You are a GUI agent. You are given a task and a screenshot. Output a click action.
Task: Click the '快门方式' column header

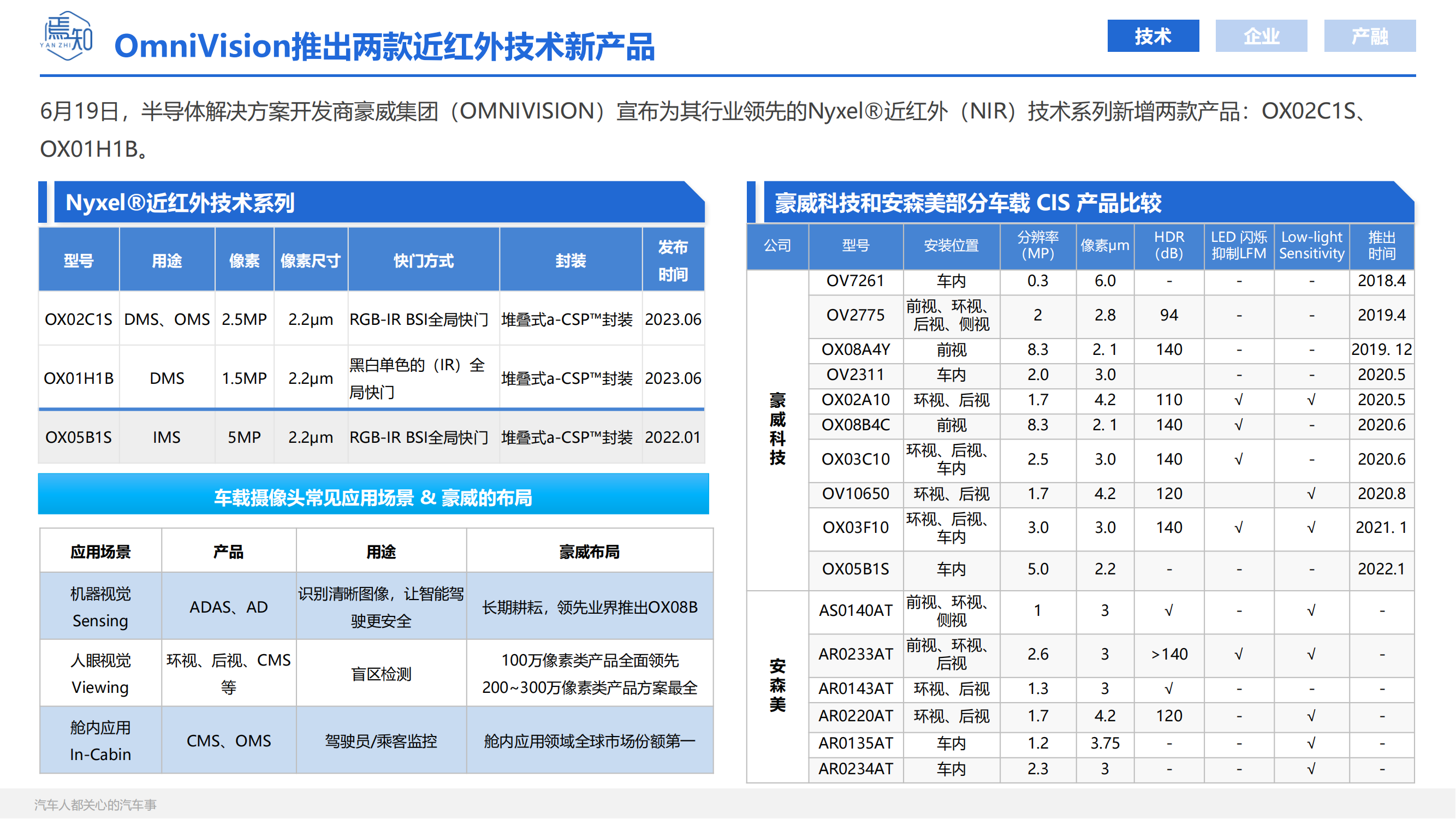click(x=423, y=260)
